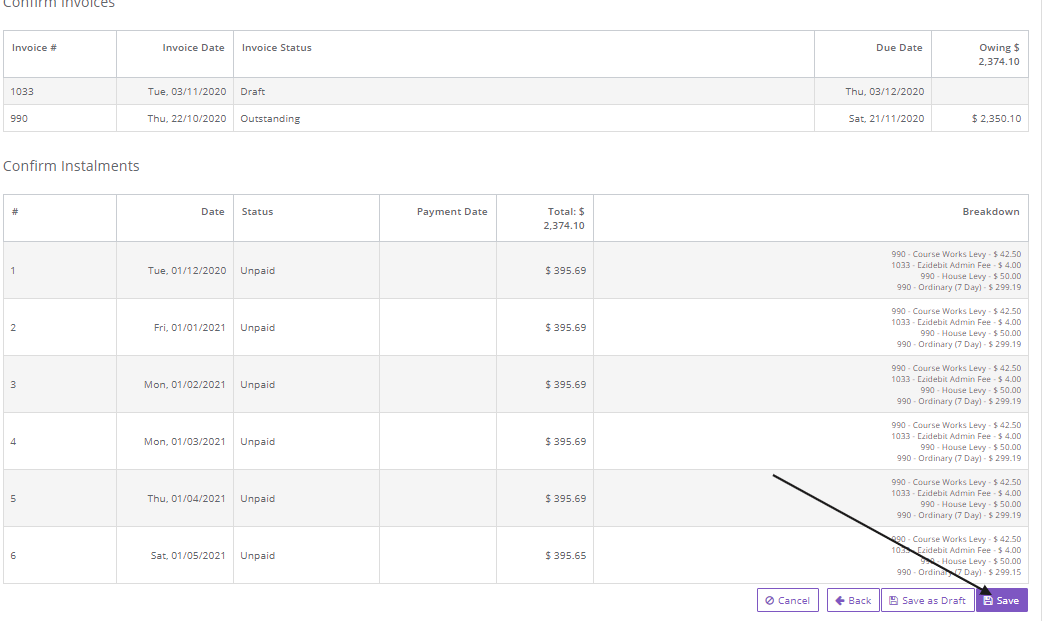Click due date Thu, 03/12/2020
The image size is (1043, 621).
click(x=885, y=92)
